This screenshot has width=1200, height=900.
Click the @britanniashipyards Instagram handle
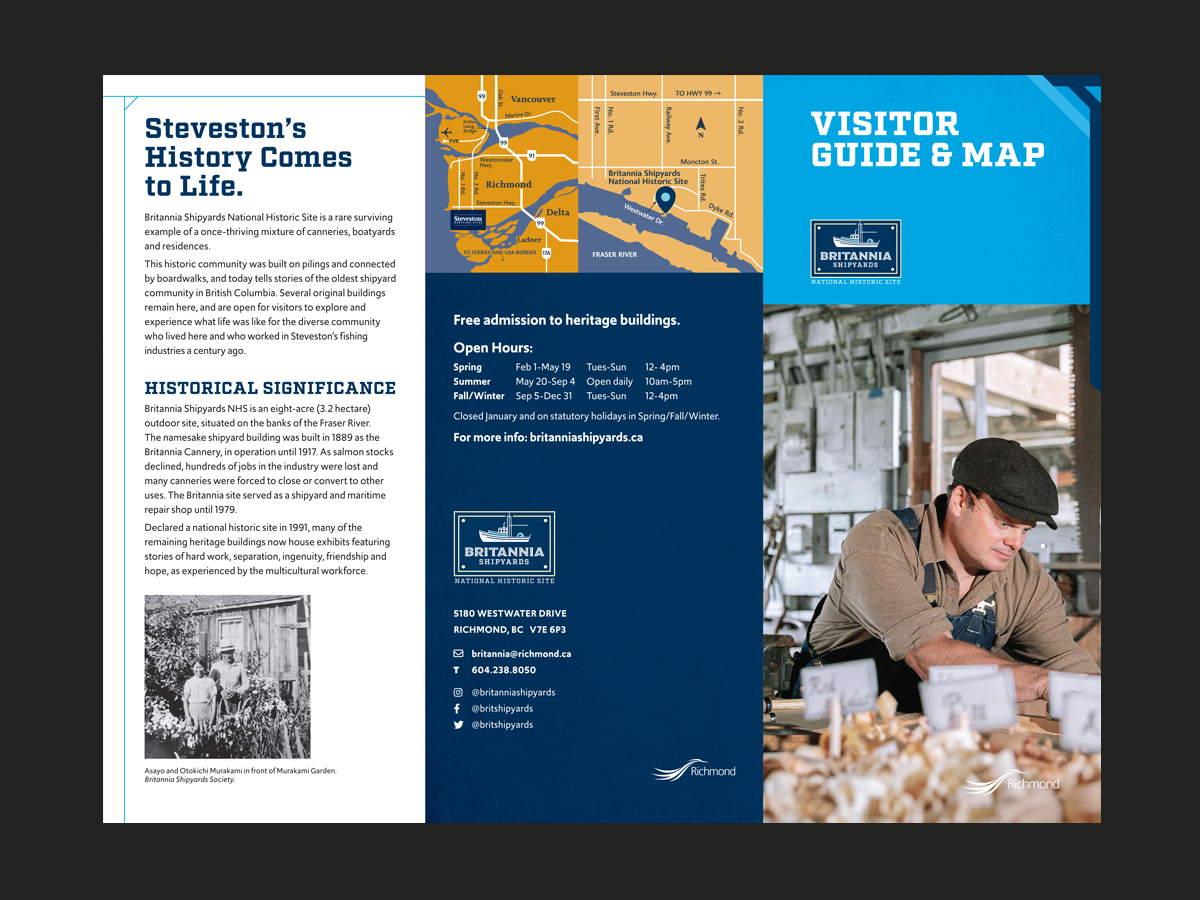[513, 692]
